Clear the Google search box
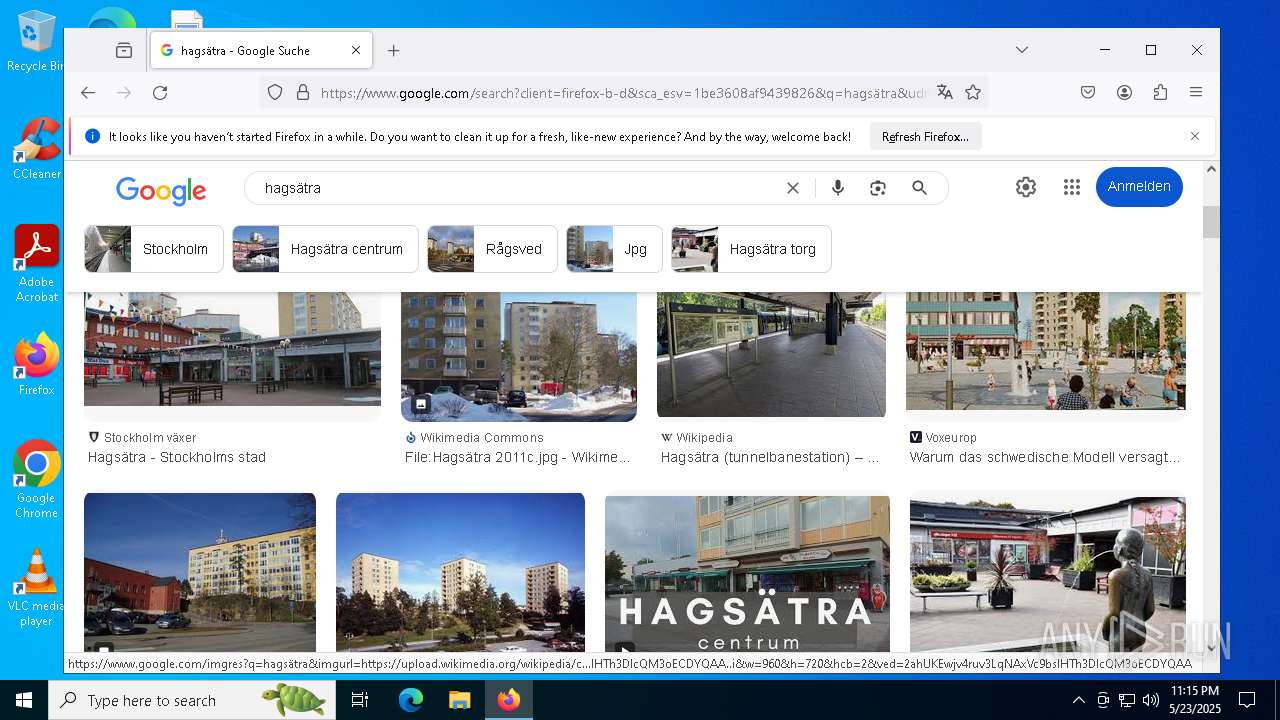This screenshot has height=720, width=1280. tap(793, 188)
